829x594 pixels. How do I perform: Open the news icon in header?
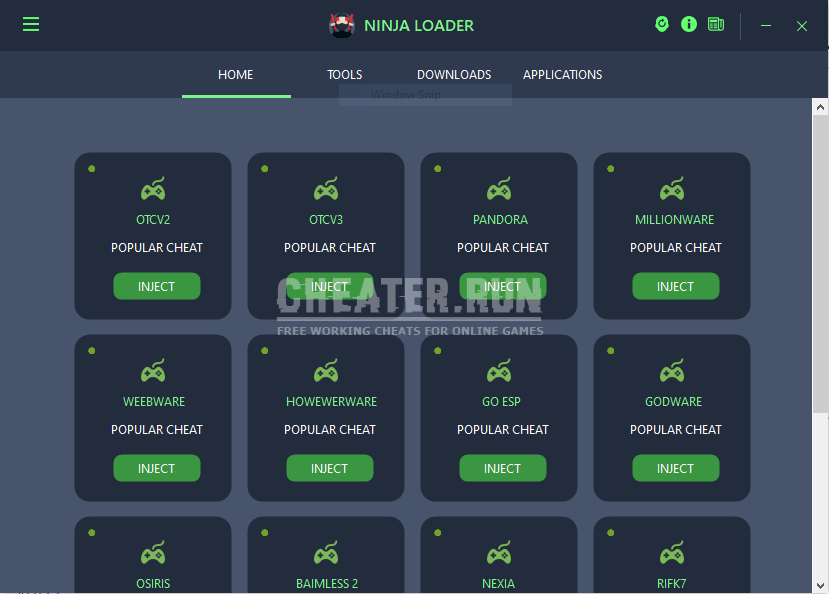716,24
